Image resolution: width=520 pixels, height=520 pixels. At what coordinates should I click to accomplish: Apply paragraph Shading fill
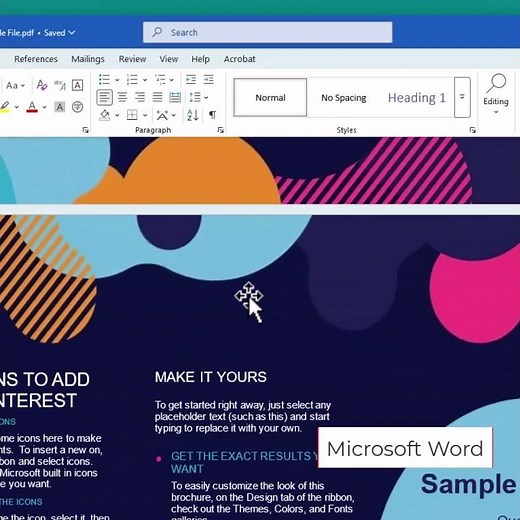point(105,115)
